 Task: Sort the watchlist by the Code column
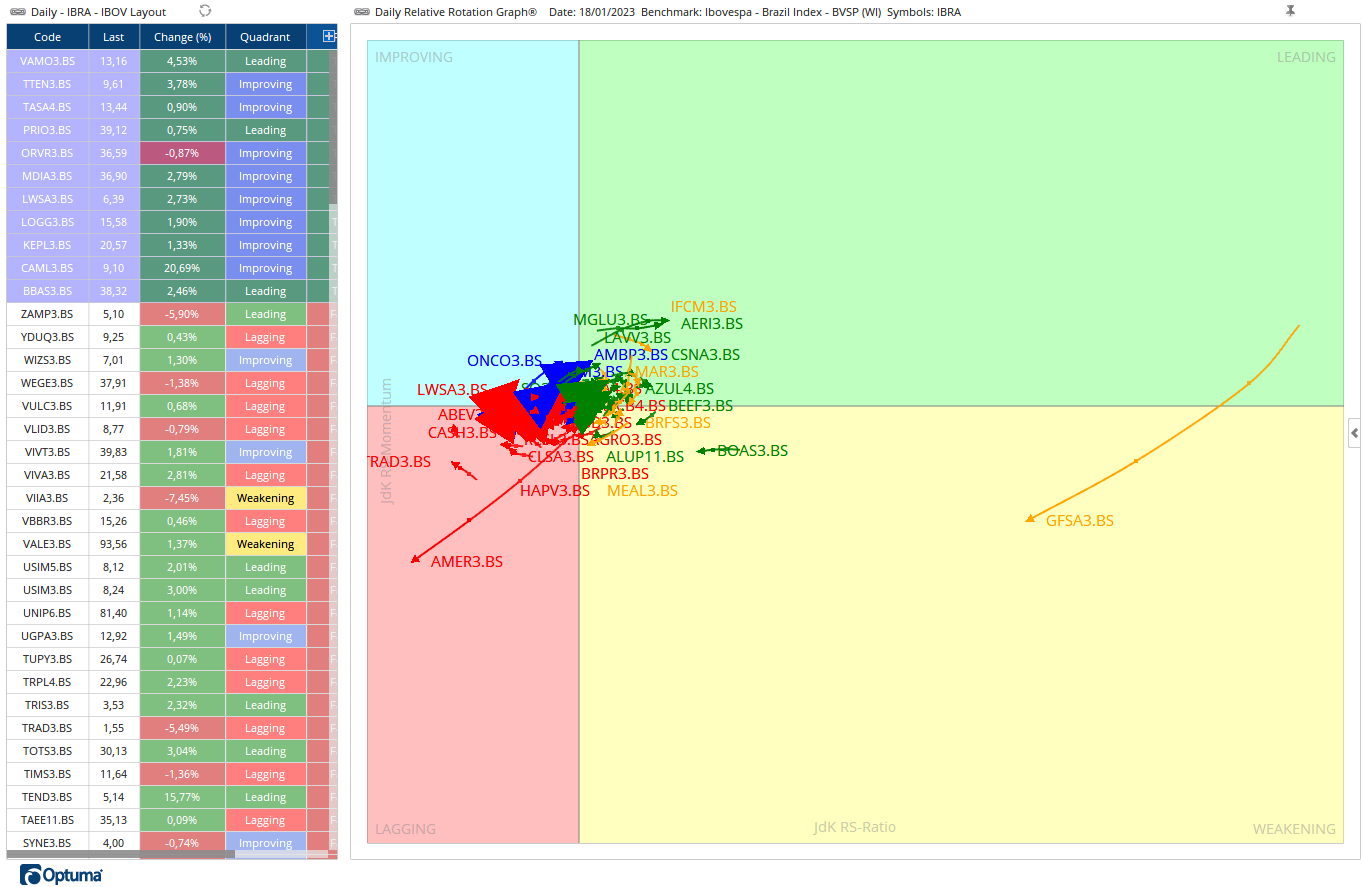(x=47, y=37)
